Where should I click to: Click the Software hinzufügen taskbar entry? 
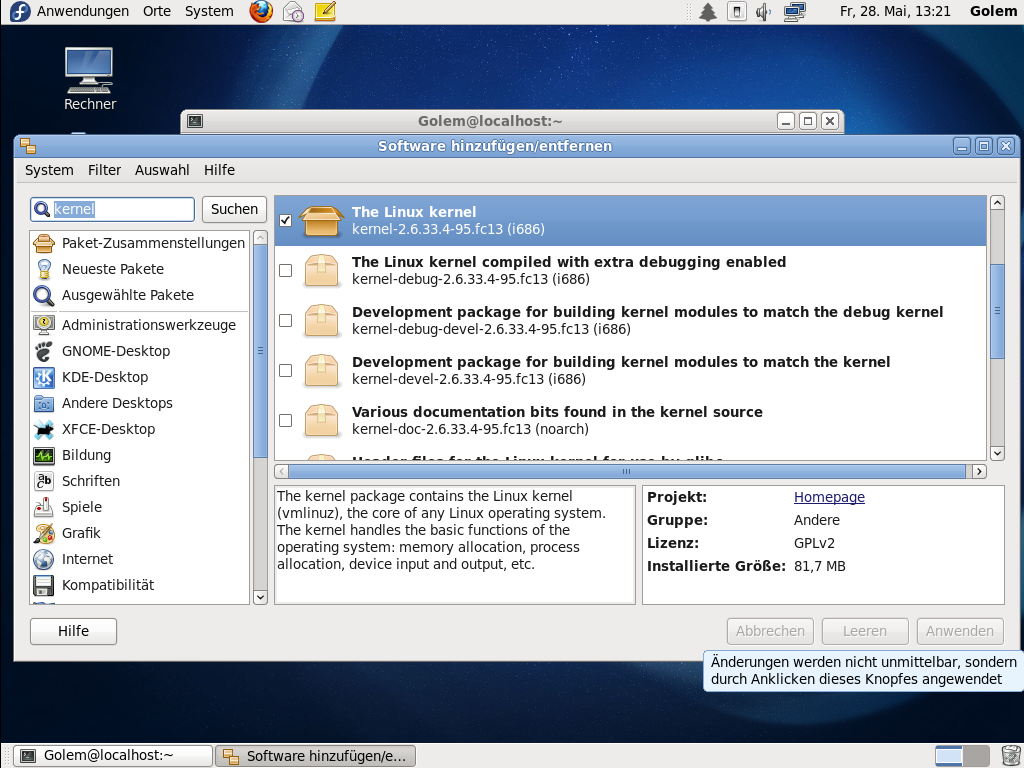pos(315,756)
